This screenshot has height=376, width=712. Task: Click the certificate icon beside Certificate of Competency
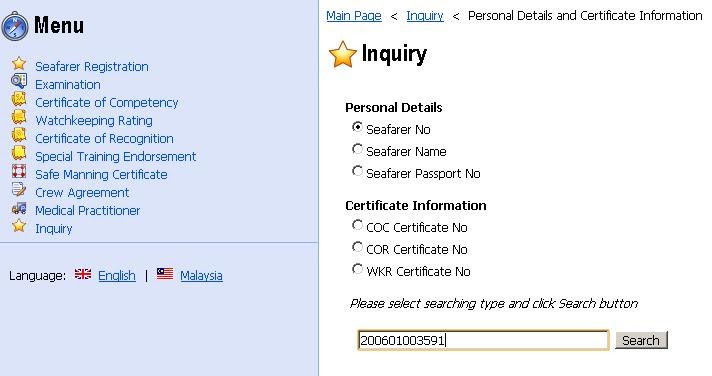pyautogui.click(x=19, y=99)
